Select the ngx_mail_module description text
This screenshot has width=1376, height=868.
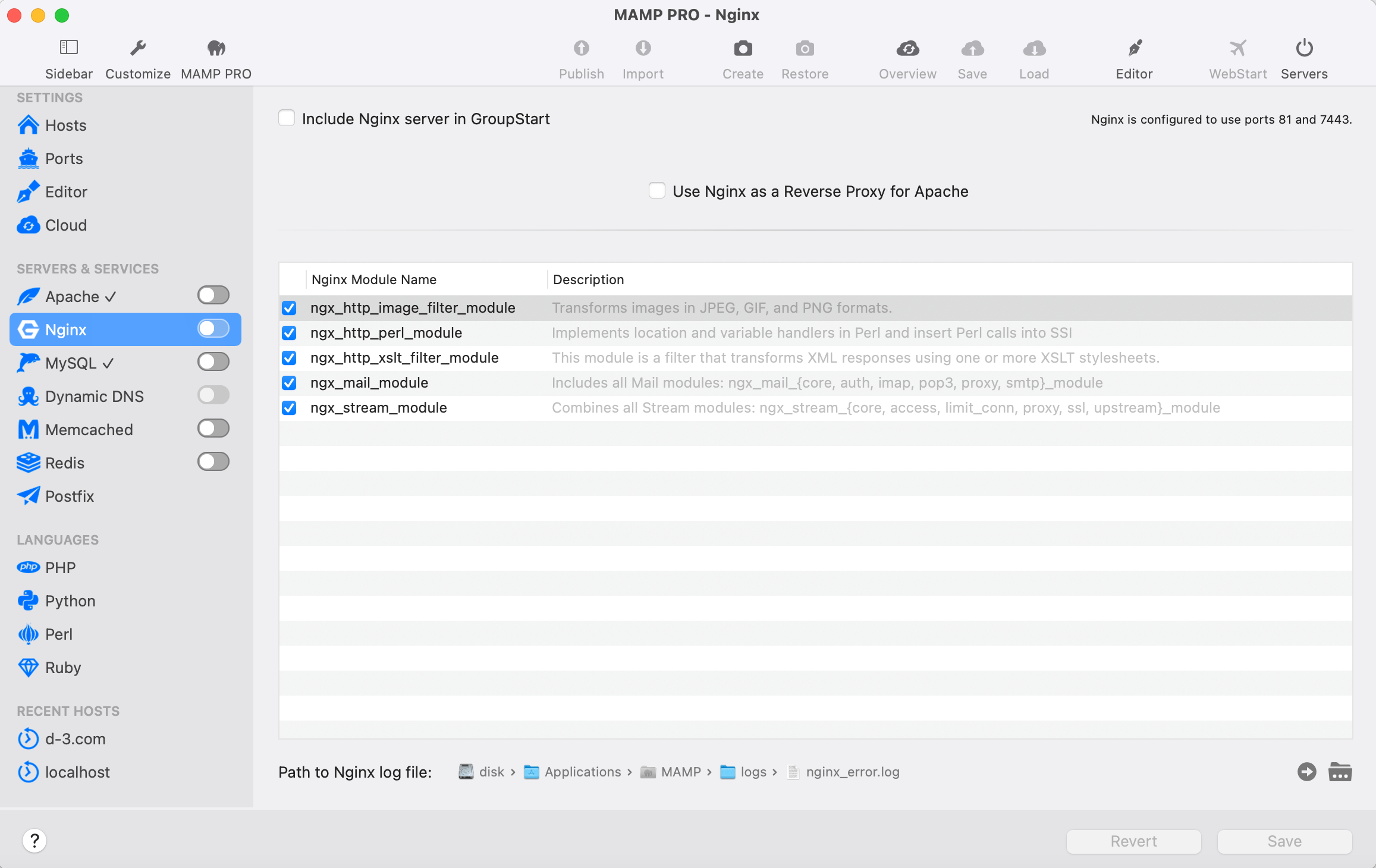pyautogui.click(x=827, y=383)
